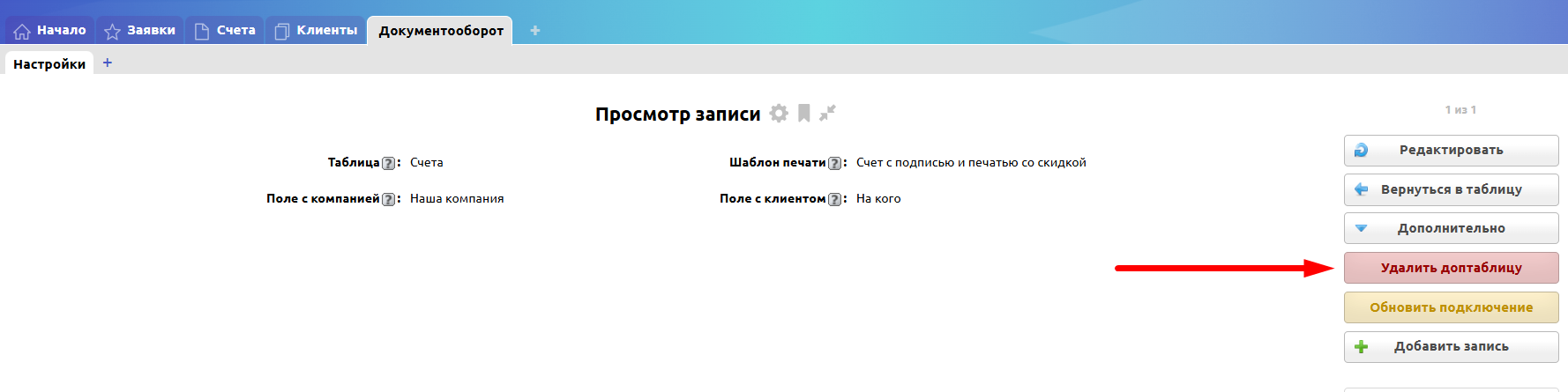The height and width of the screenshot is (392, 1568).
Task: Go to the Начало tab
Action: click(x=50, y=31)
